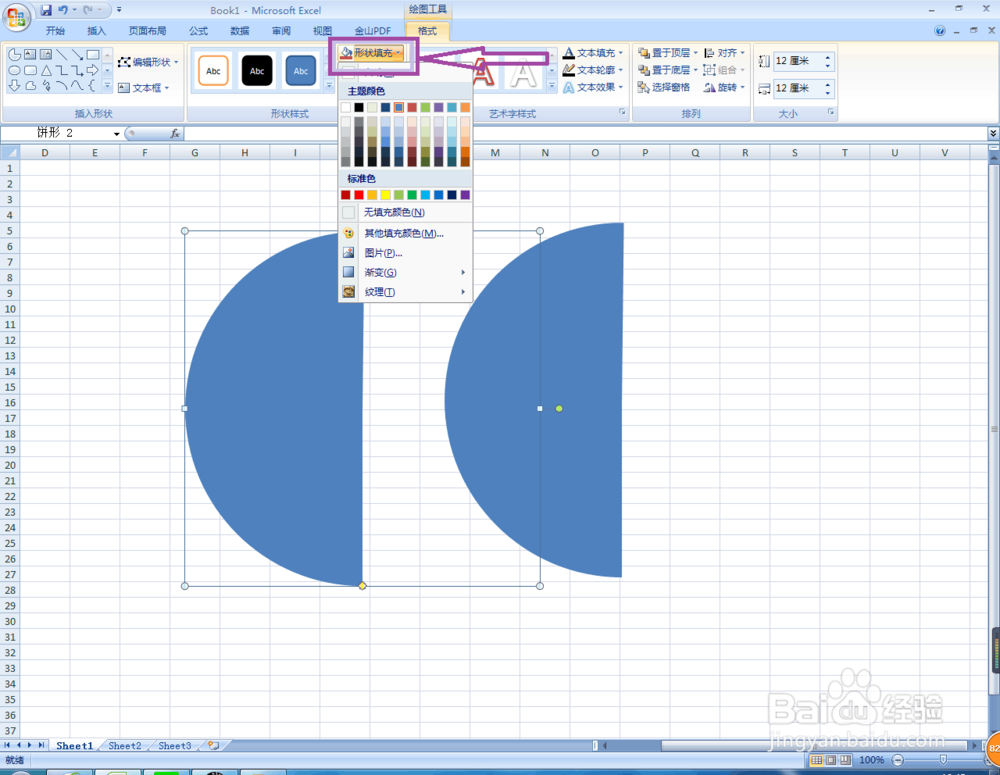
Task: Open Bring to Front (置于顶层) dropdown
Action: [x=668, y=53]
